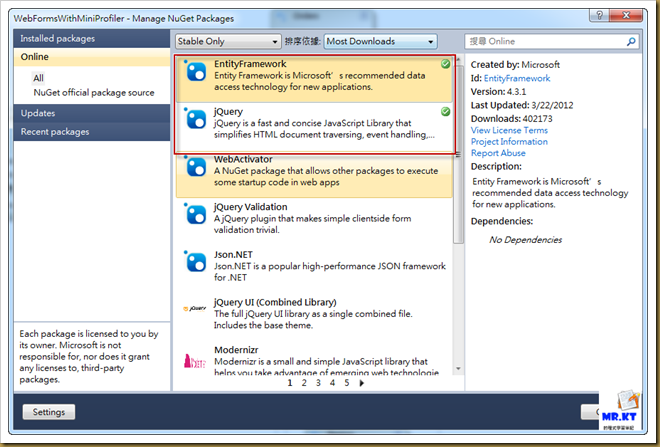Select page 1 in the pager
Image resolution: width=660 pixels, height=447 pixels.
(290, 383)
